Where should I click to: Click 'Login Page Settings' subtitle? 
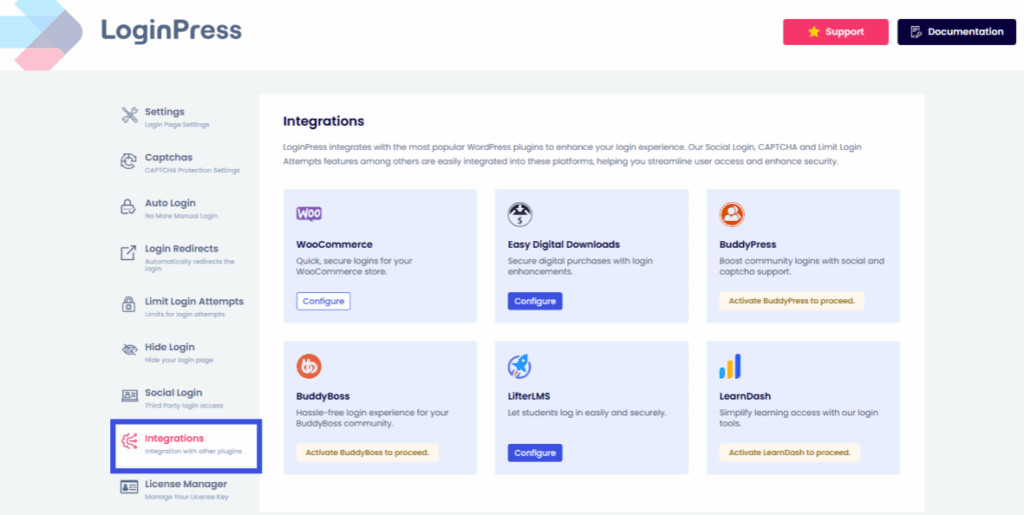coord(177,125)
